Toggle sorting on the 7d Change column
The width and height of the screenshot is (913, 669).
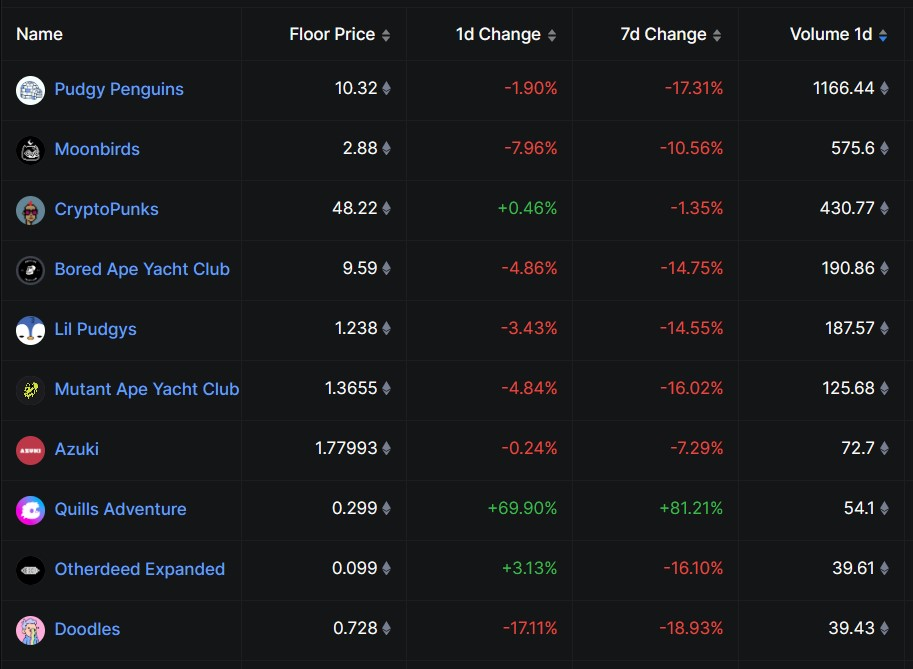718,33
